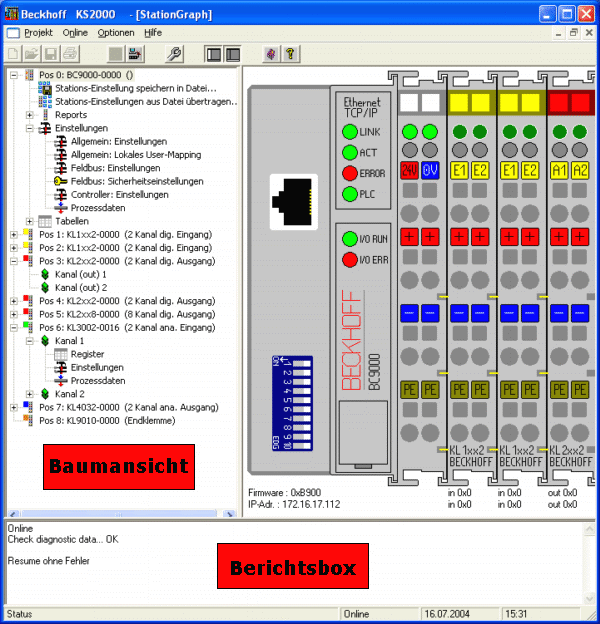The image size is (600, 624).
Task: Click the KL 2xx2 terminal label
Action: click(x=567, y=450)
